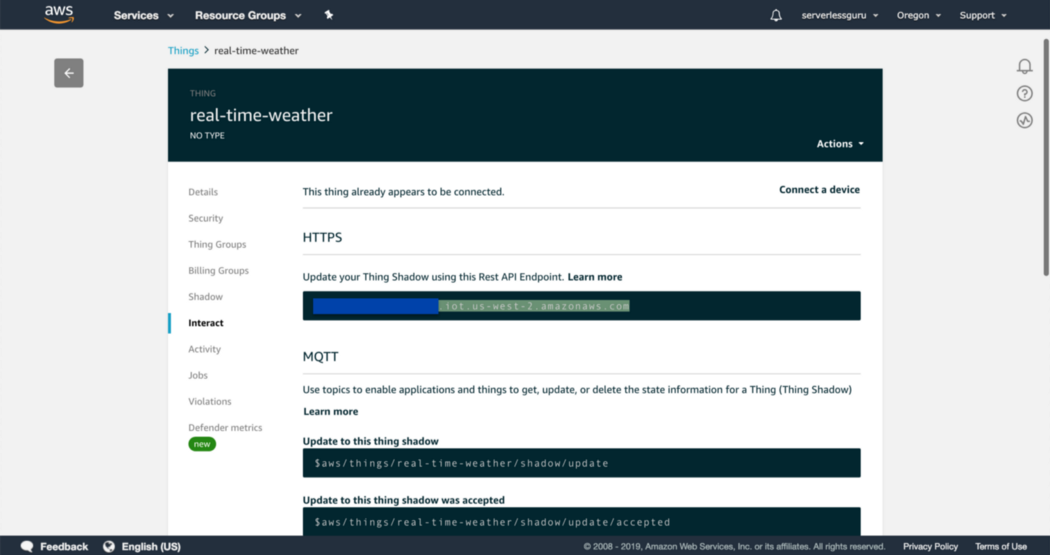Click the shadow/update topic field
This screenshot has height=555, width=1050.
(581, 463)
